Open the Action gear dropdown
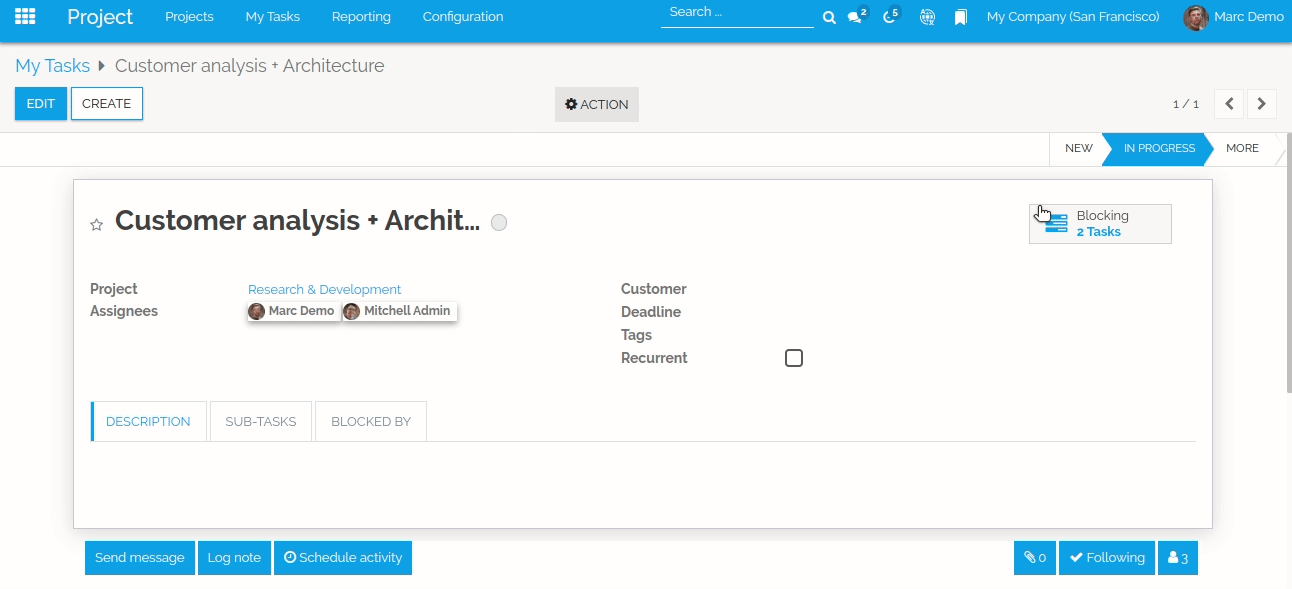This screenshot has height=589, width=1292. tap(597, 104)
